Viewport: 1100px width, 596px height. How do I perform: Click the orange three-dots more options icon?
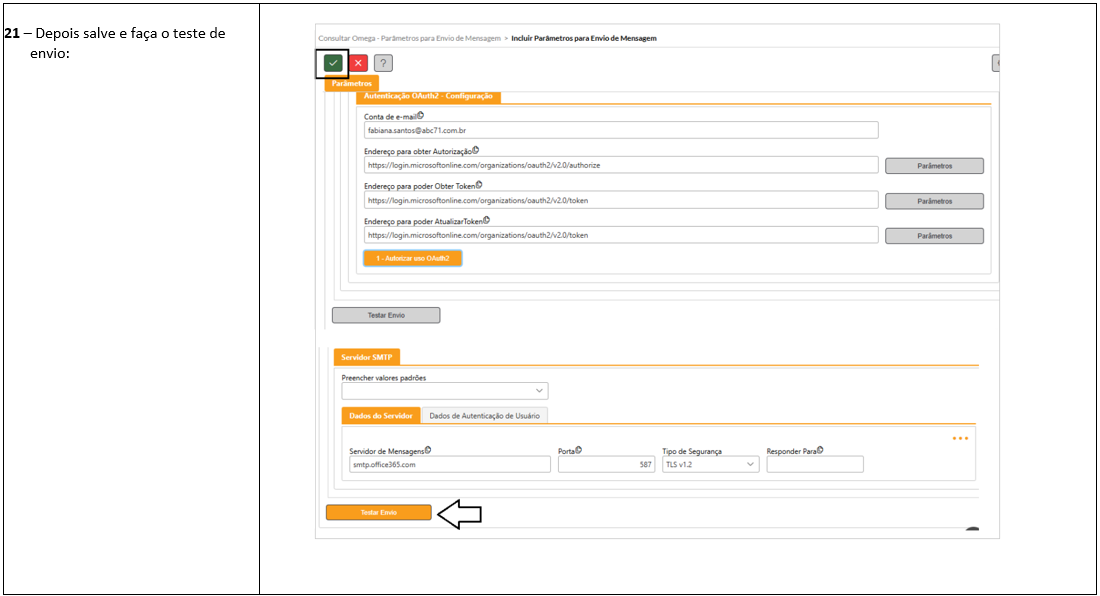point(960,438)
